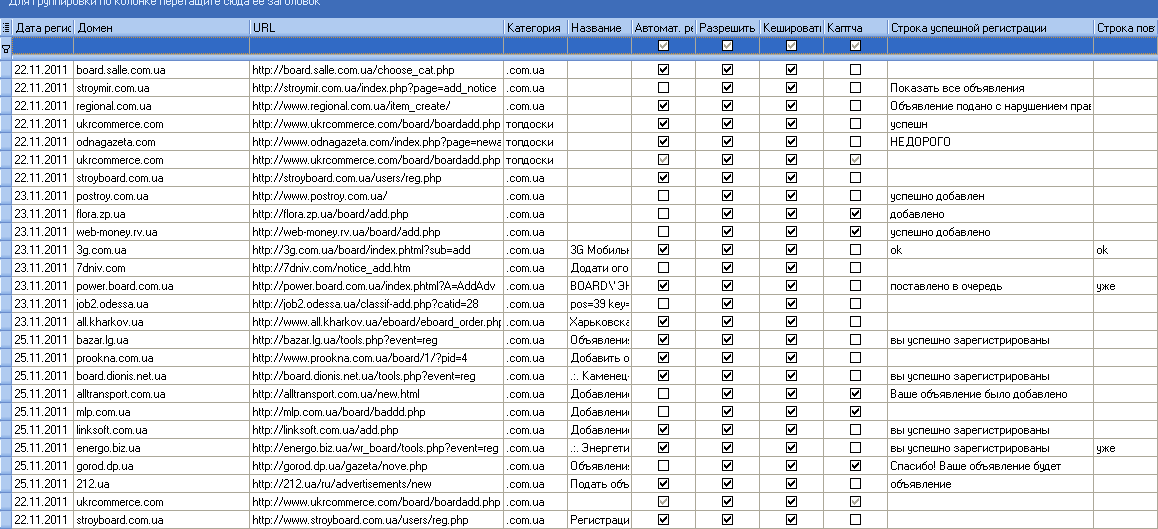
Task: Enable Автомат. checkbox for stroymir.com.ua row
Action: point(663,88)
